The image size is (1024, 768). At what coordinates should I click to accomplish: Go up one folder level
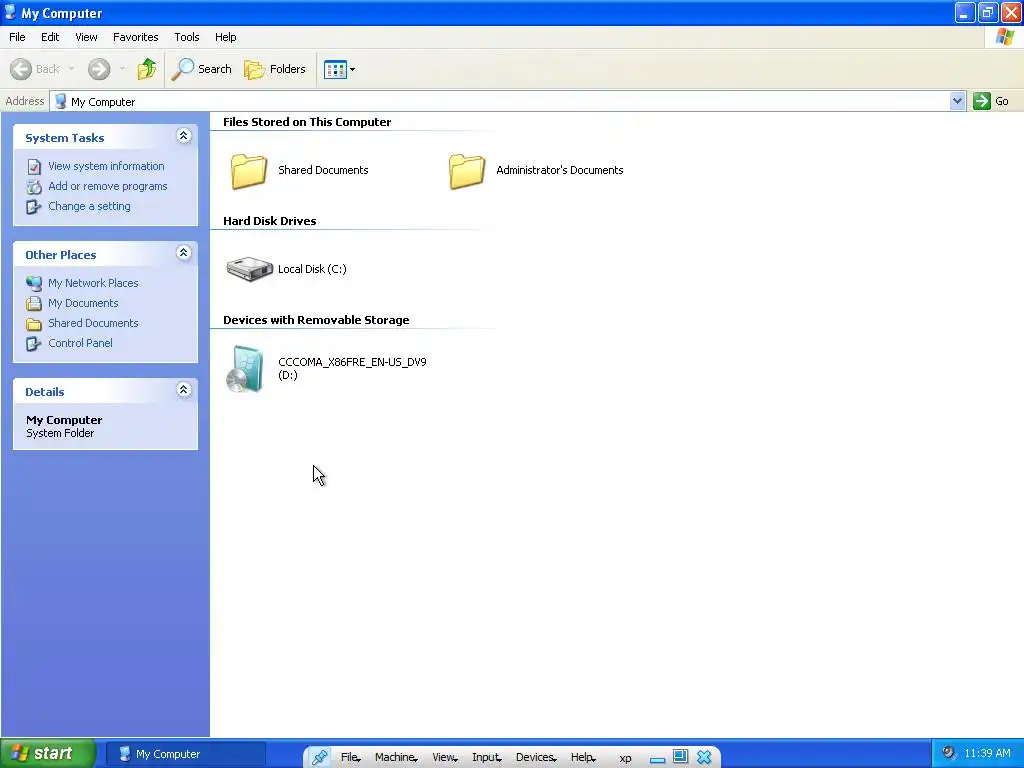[147, 69]
